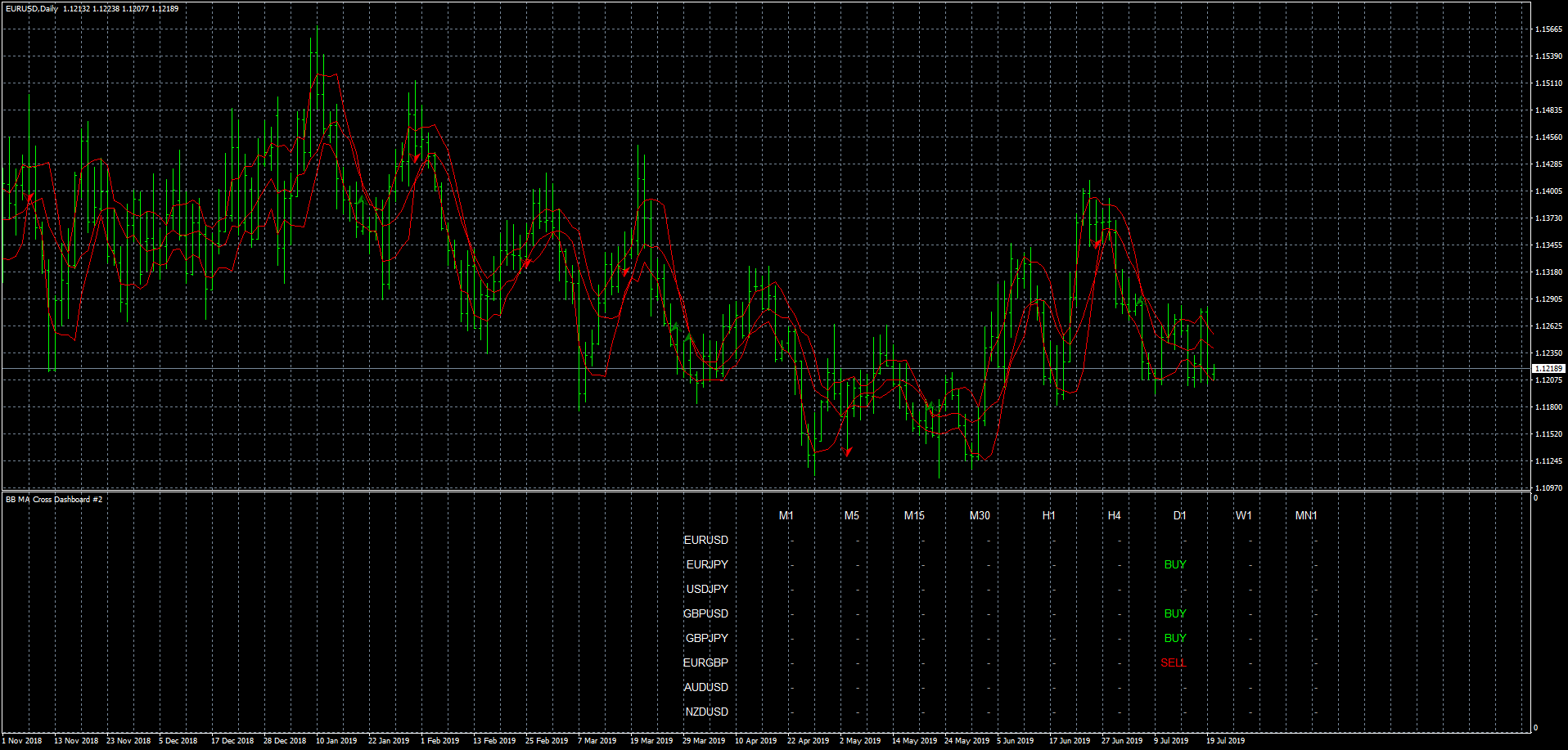Select the USDJPY symbol in the dashboard
Image resolution: width=1568 pixels, height=750 pixels.
click(707, 589)
